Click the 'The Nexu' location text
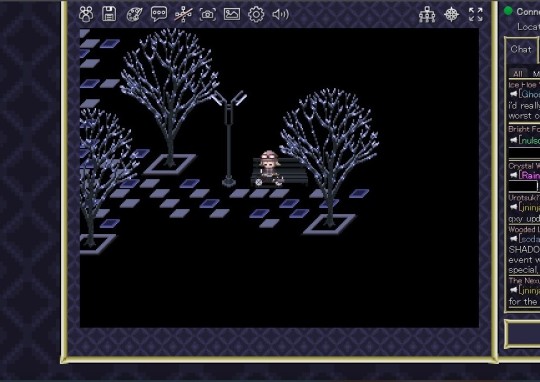 (524, 281)
